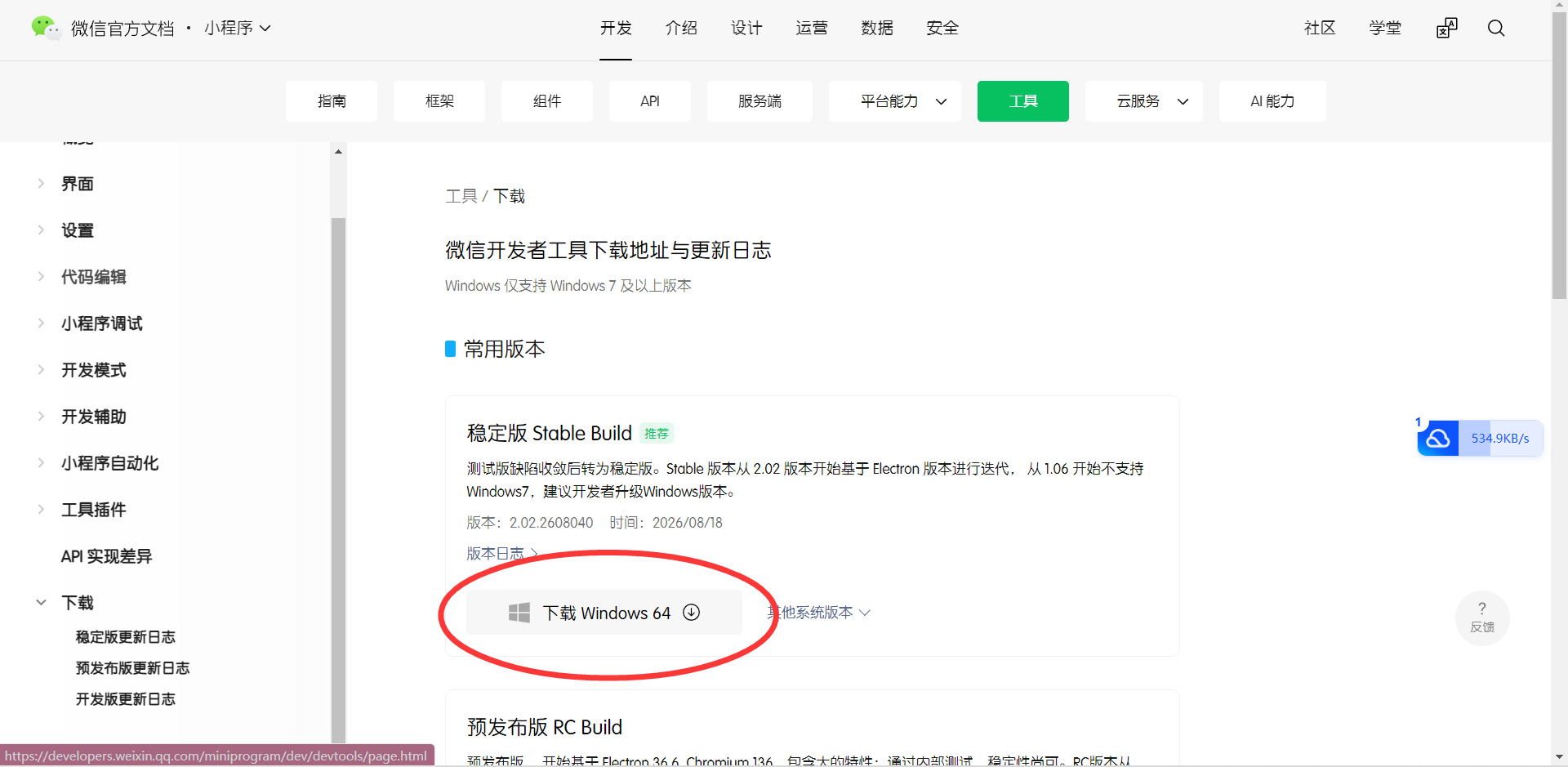
Task: Expand the 小程序调试 sidebar section
Action: tap(41, 323)
